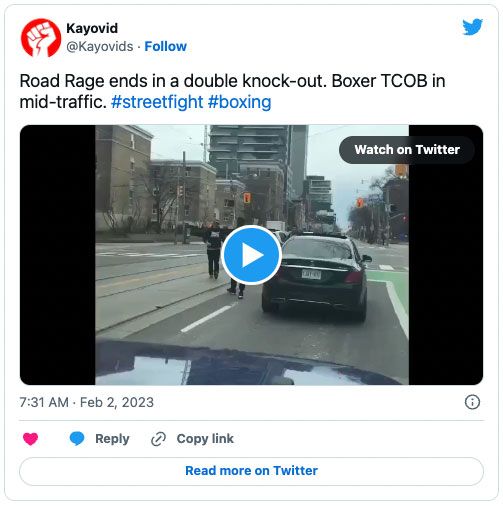This screenshot has width=503, height=506.
Task: Open the @Kayovids handle
Action: coord(100,46)
